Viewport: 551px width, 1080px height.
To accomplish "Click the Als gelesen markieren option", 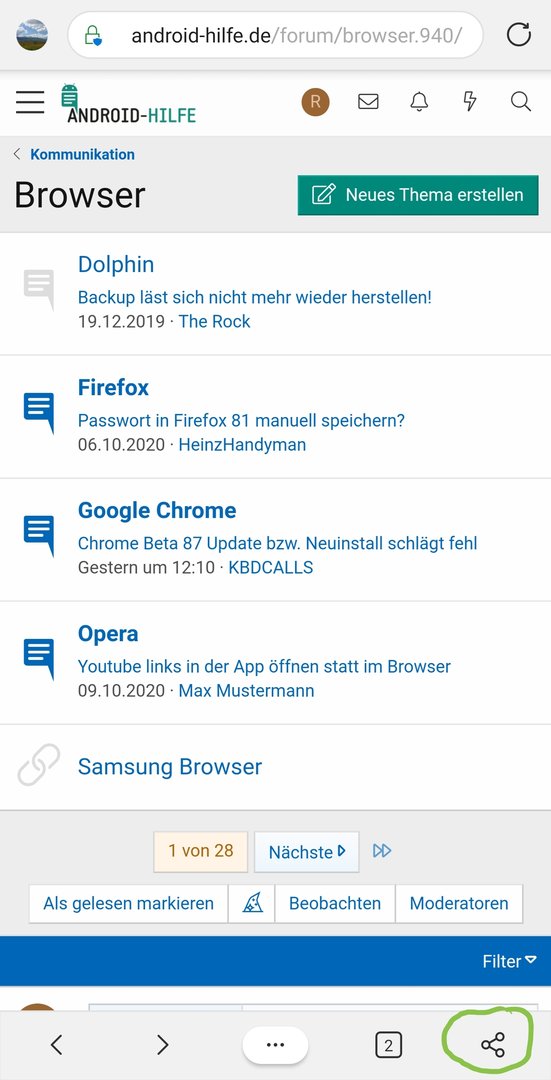I will pyautogui.click(x=128, y=903).
